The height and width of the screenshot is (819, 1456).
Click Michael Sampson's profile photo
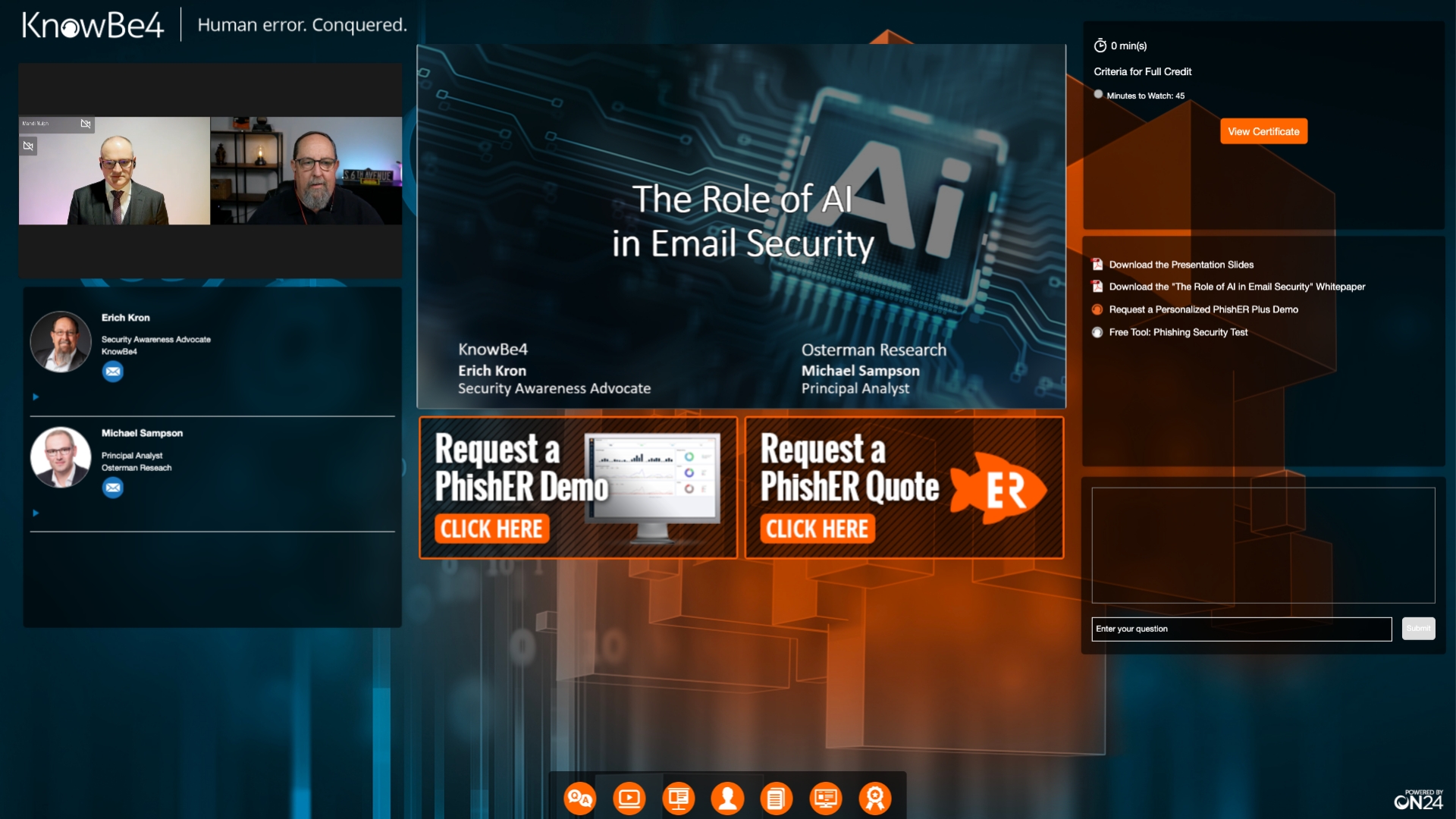click(61, 457)
